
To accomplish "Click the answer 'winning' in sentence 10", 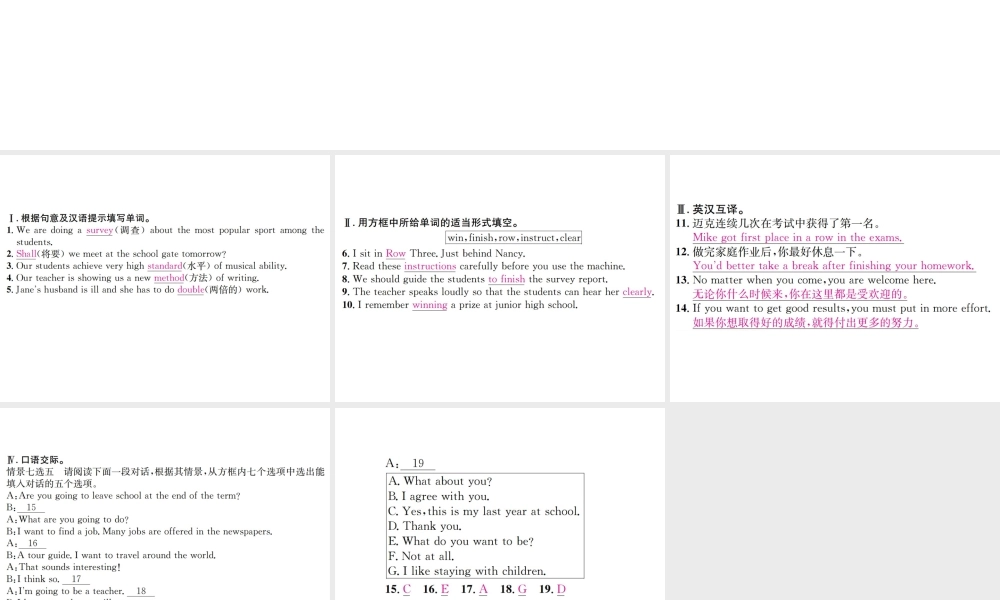I will click(x=429, y=305).
